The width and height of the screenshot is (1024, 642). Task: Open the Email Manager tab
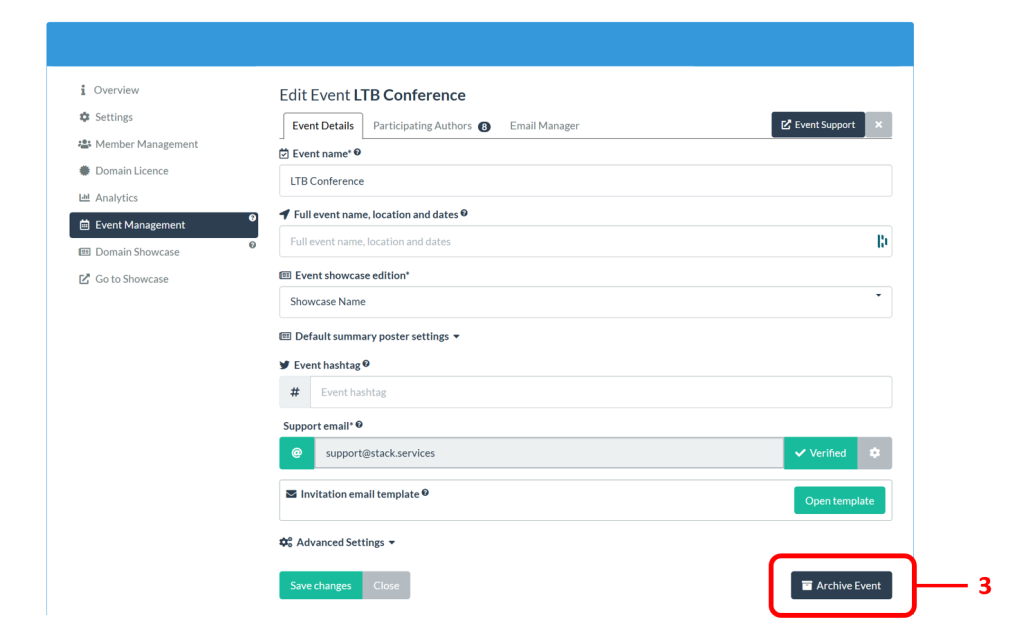click(544, 126)
